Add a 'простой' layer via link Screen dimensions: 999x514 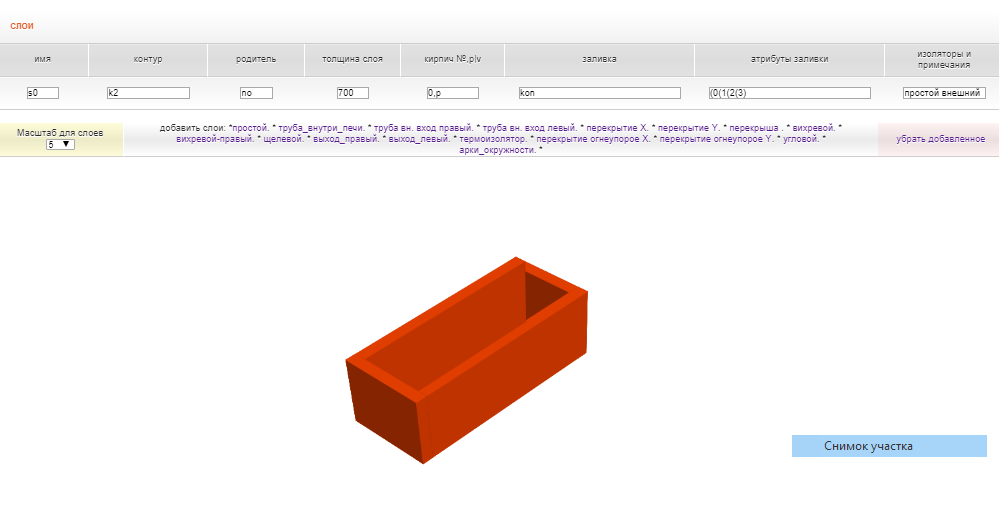(x=250, y=128)
